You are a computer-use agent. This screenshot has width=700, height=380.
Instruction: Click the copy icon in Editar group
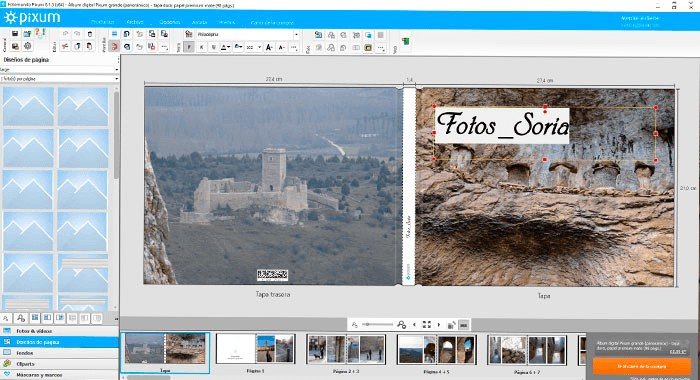point(78,46)
